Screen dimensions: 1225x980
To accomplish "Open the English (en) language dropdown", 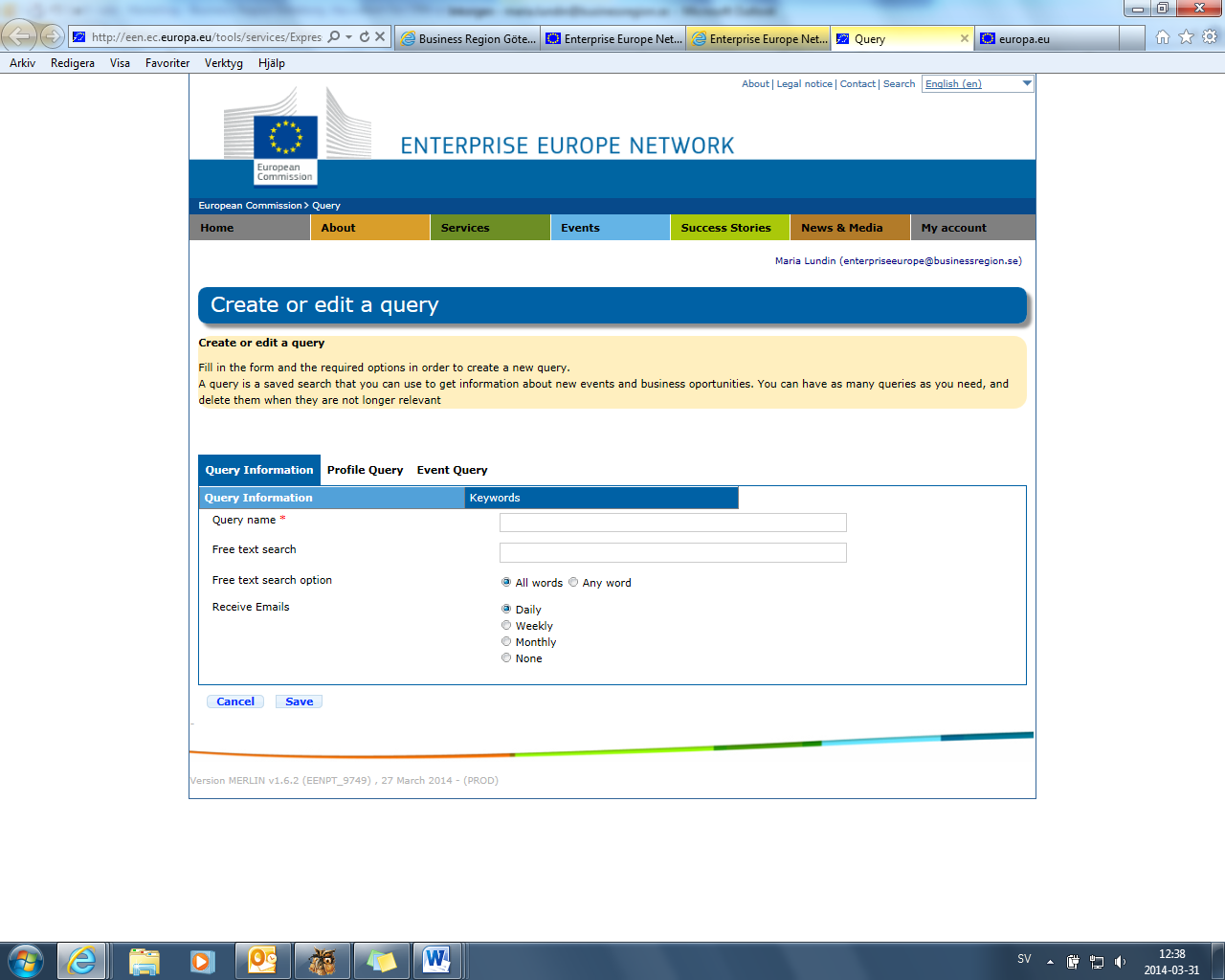I will coord(978,84).
